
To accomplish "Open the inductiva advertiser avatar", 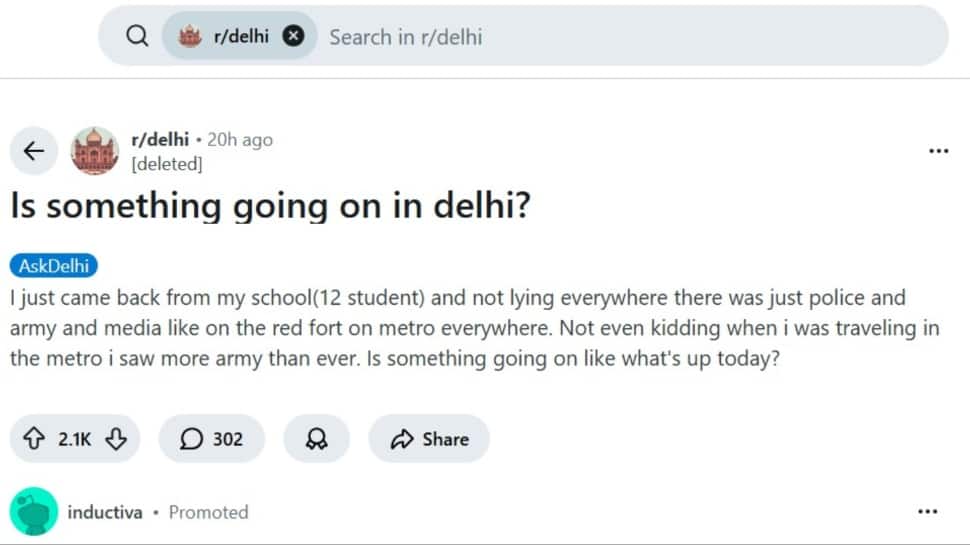I will (34, 512).
